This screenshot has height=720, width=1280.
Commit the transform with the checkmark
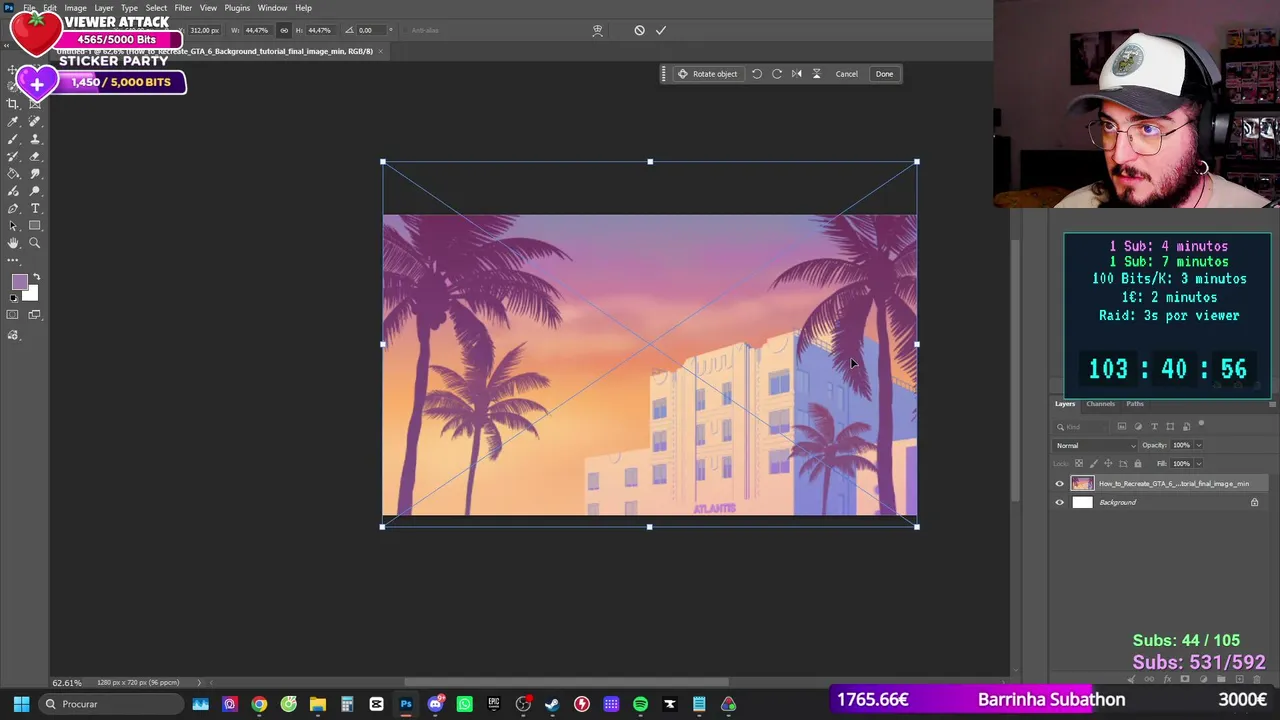tap(661, 30)
